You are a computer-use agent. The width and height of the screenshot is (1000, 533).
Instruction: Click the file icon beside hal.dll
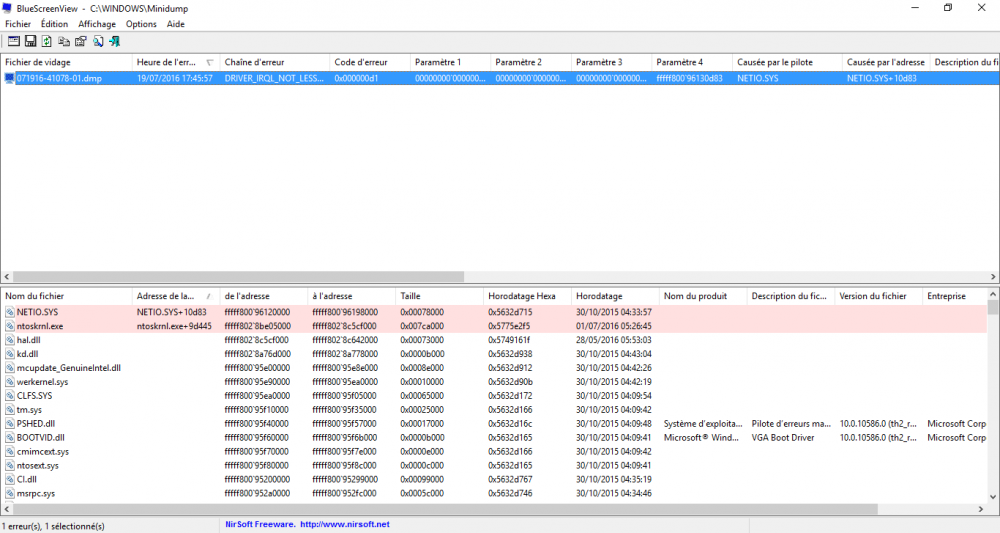point(10,340)
